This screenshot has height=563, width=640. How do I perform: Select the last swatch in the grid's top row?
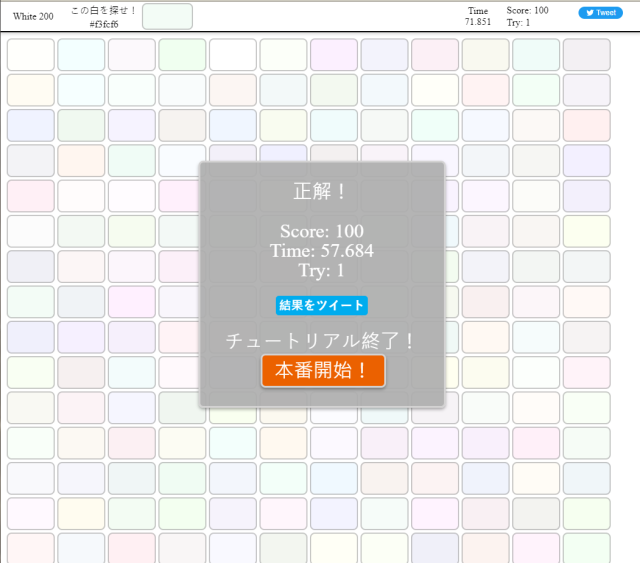(x=586, y=55)
